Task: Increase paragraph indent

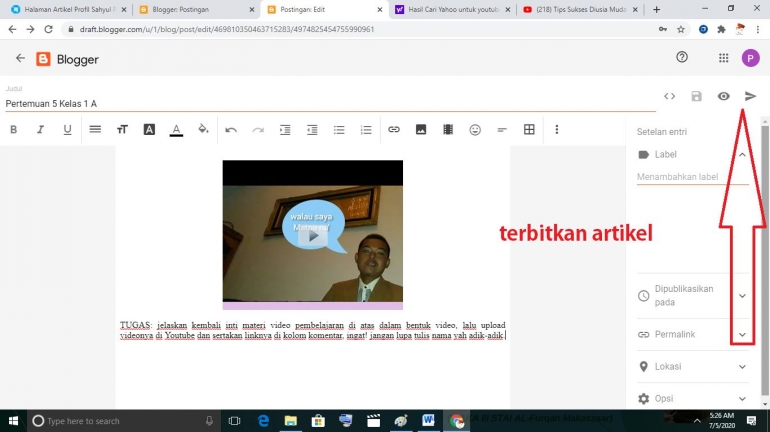Action: tap(285, 130)
